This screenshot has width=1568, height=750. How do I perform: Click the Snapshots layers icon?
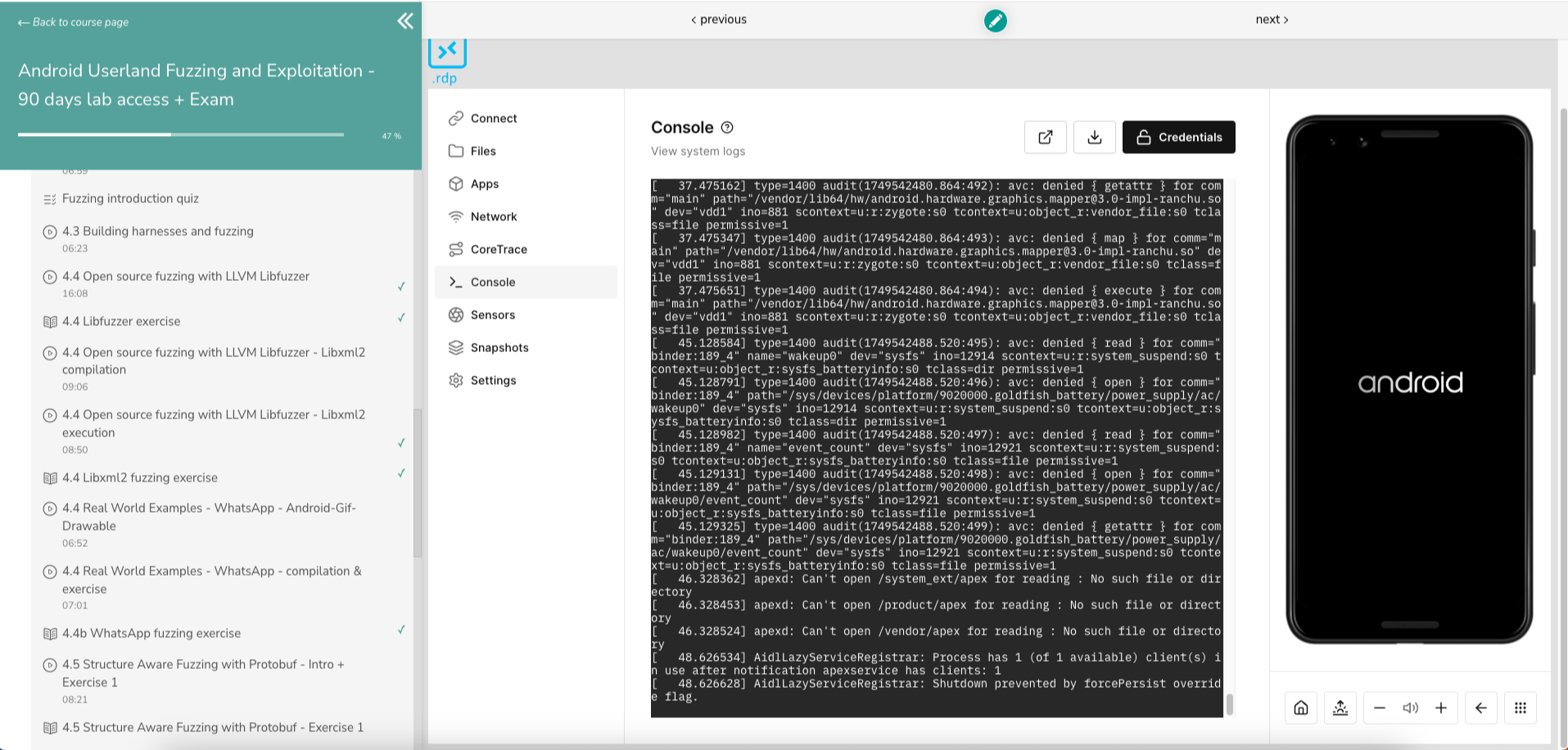456,348
